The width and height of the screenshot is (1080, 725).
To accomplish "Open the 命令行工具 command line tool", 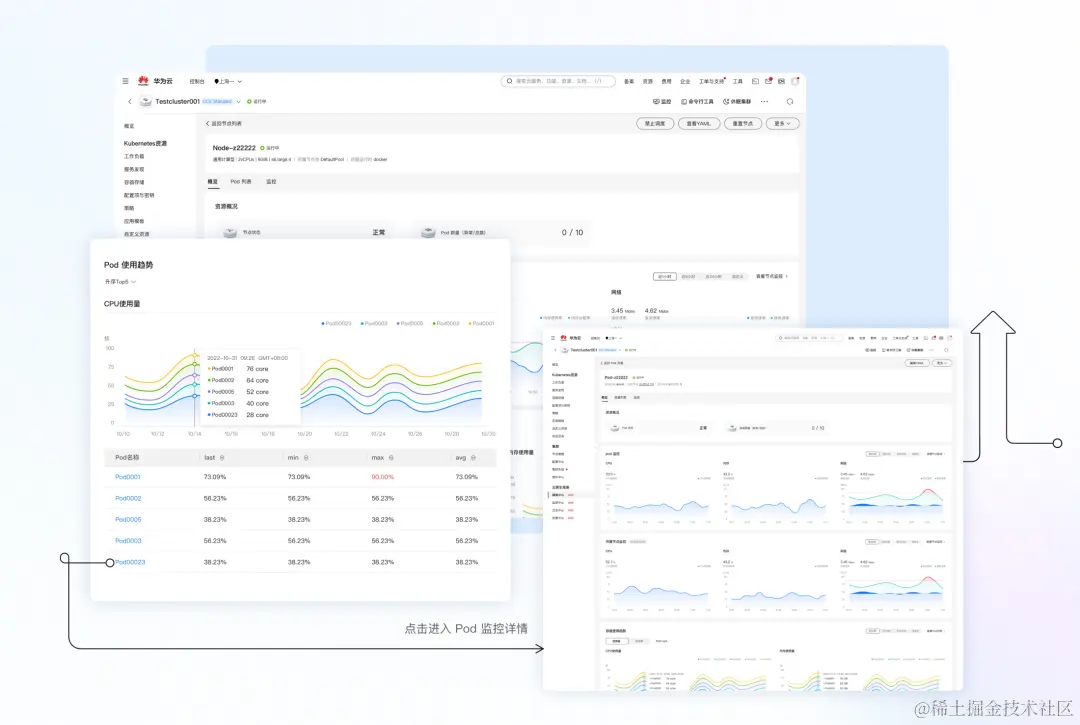I will coord(697,101).
